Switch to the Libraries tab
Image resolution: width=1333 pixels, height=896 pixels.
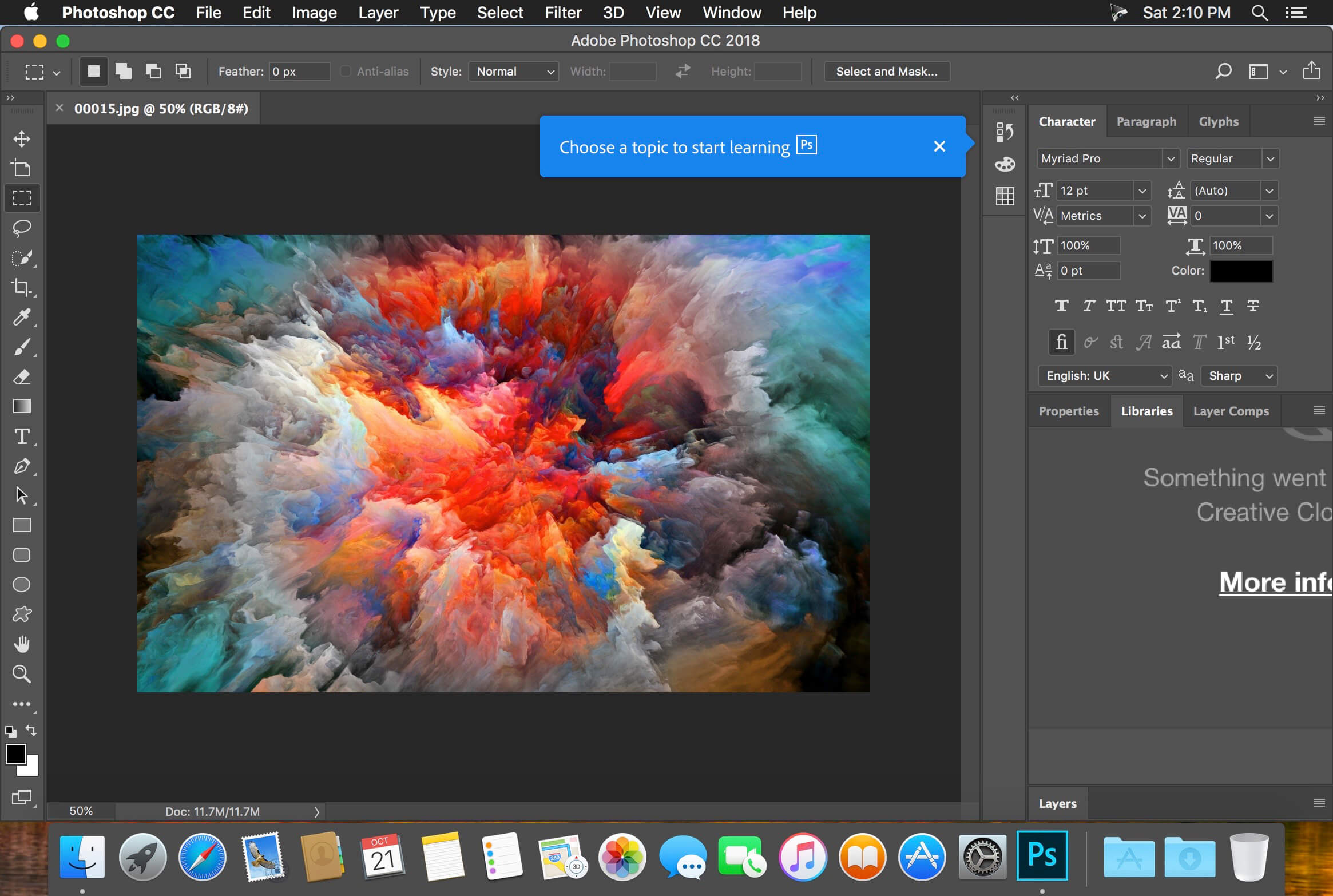coord(1146,410)
